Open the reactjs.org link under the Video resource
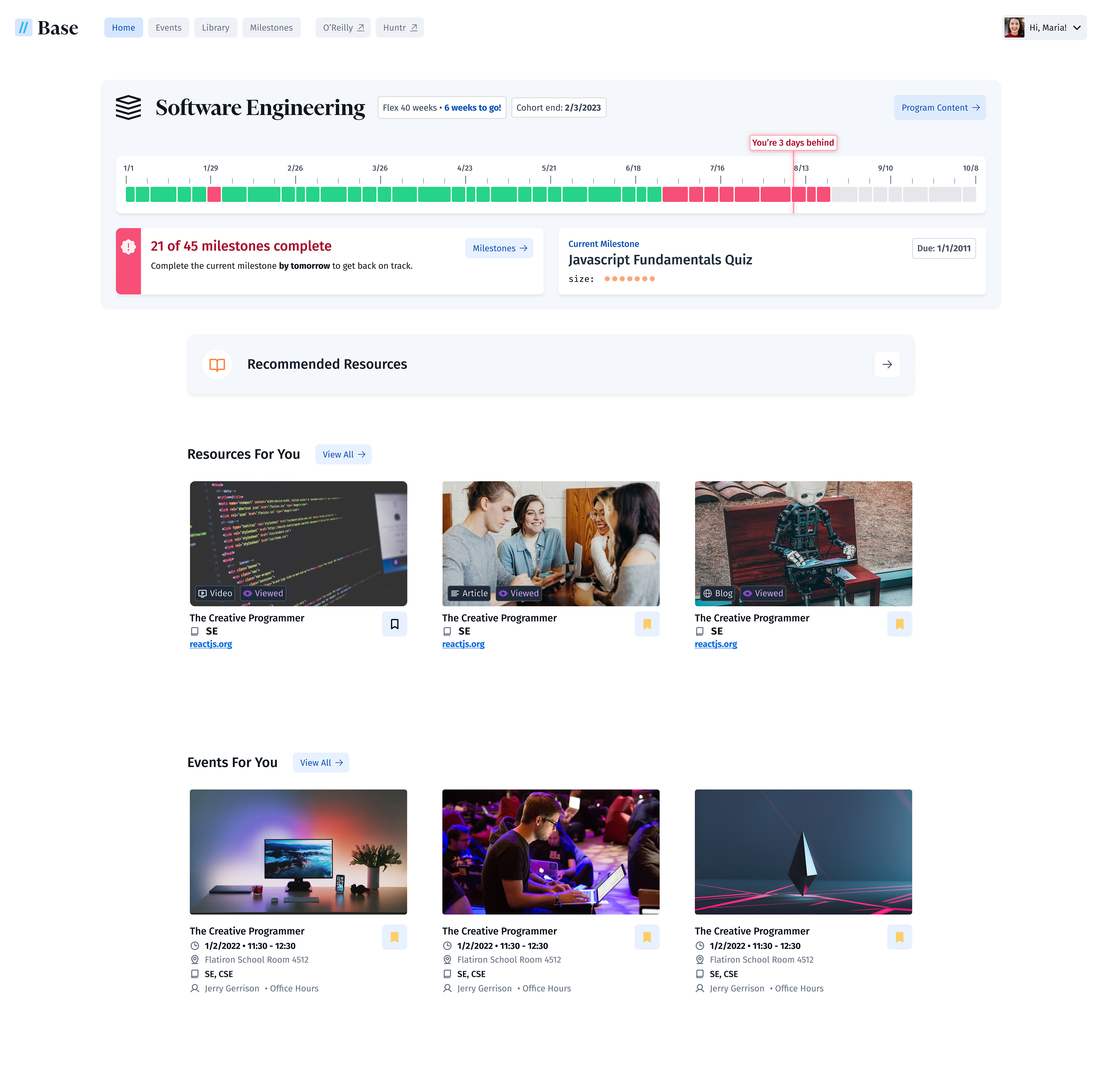This screenshot has width=1102, height=1092. [x=211, y=644]
